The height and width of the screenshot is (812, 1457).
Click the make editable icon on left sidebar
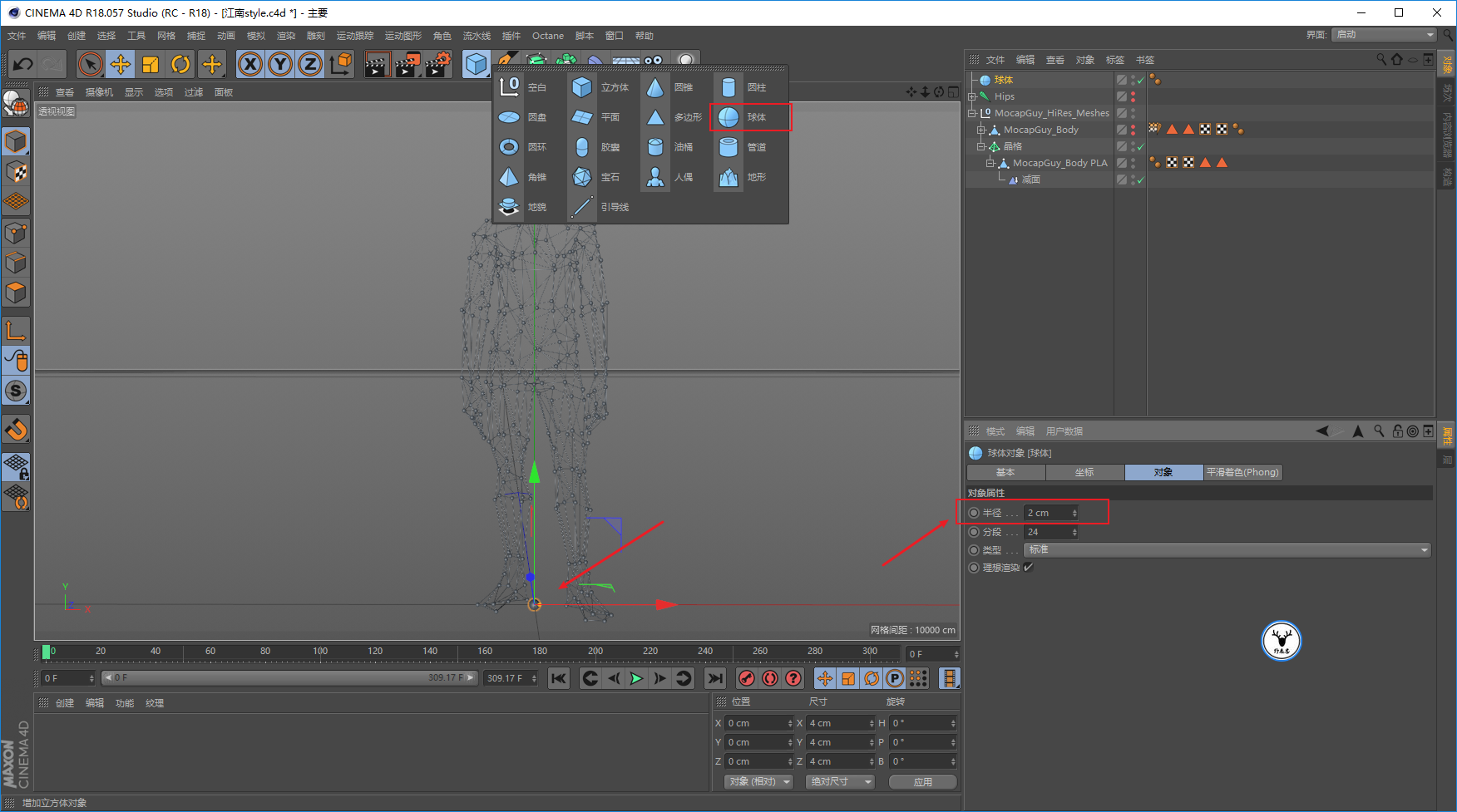(x=16, y=103)
